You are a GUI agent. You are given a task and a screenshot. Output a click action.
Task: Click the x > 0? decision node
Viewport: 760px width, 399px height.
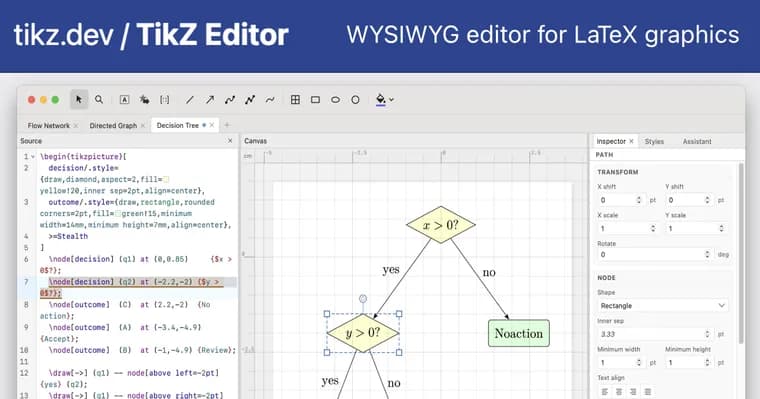coord(441,224)
